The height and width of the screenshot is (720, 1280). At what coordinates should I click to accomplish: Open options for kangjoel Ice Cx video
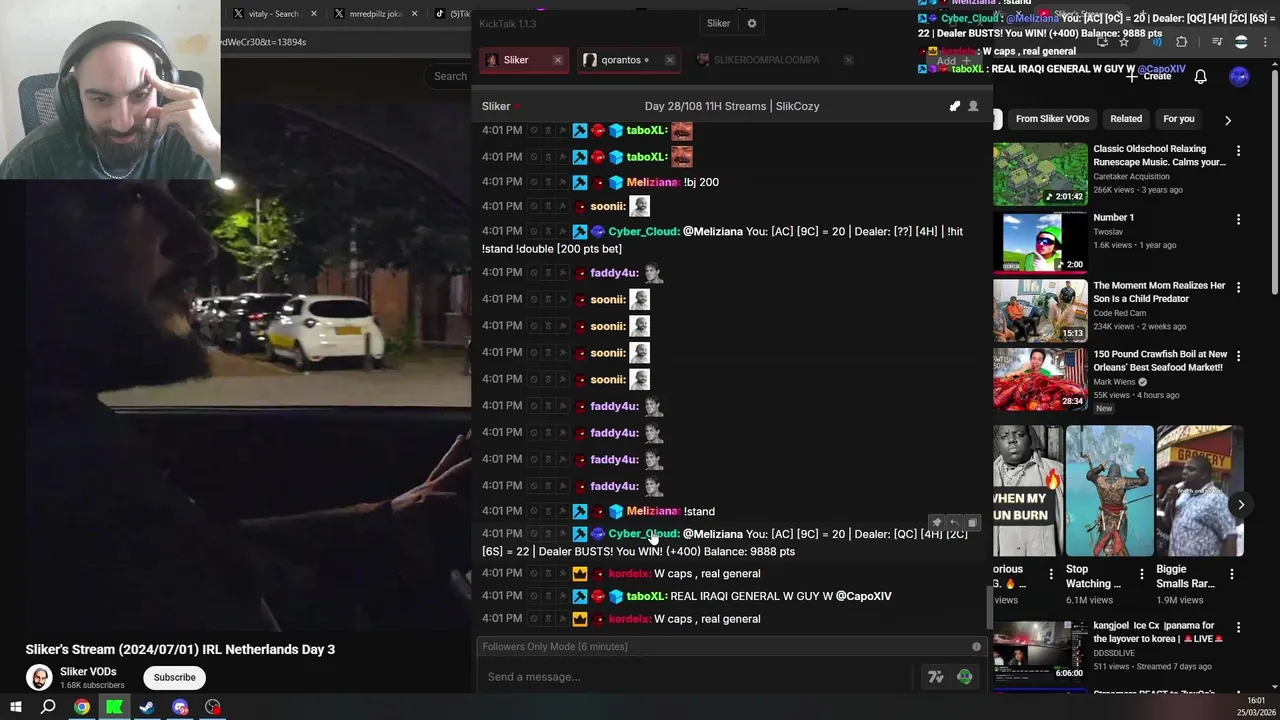1238,628
